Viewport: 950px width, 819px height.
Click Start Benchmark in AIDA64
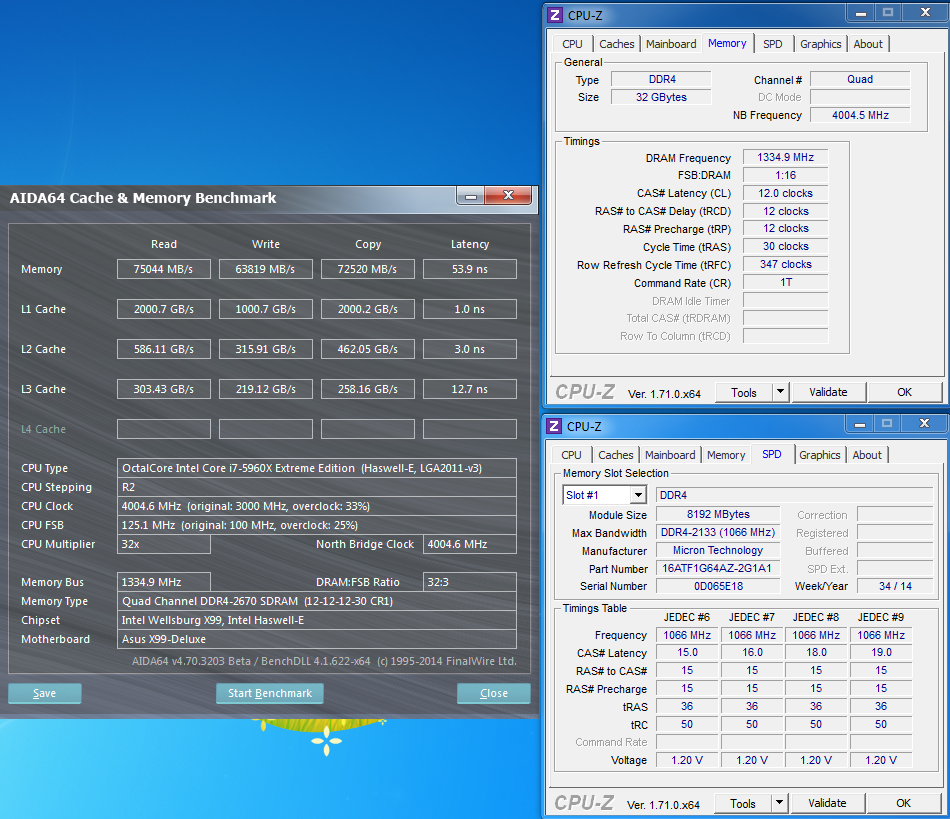coord(270,693)
